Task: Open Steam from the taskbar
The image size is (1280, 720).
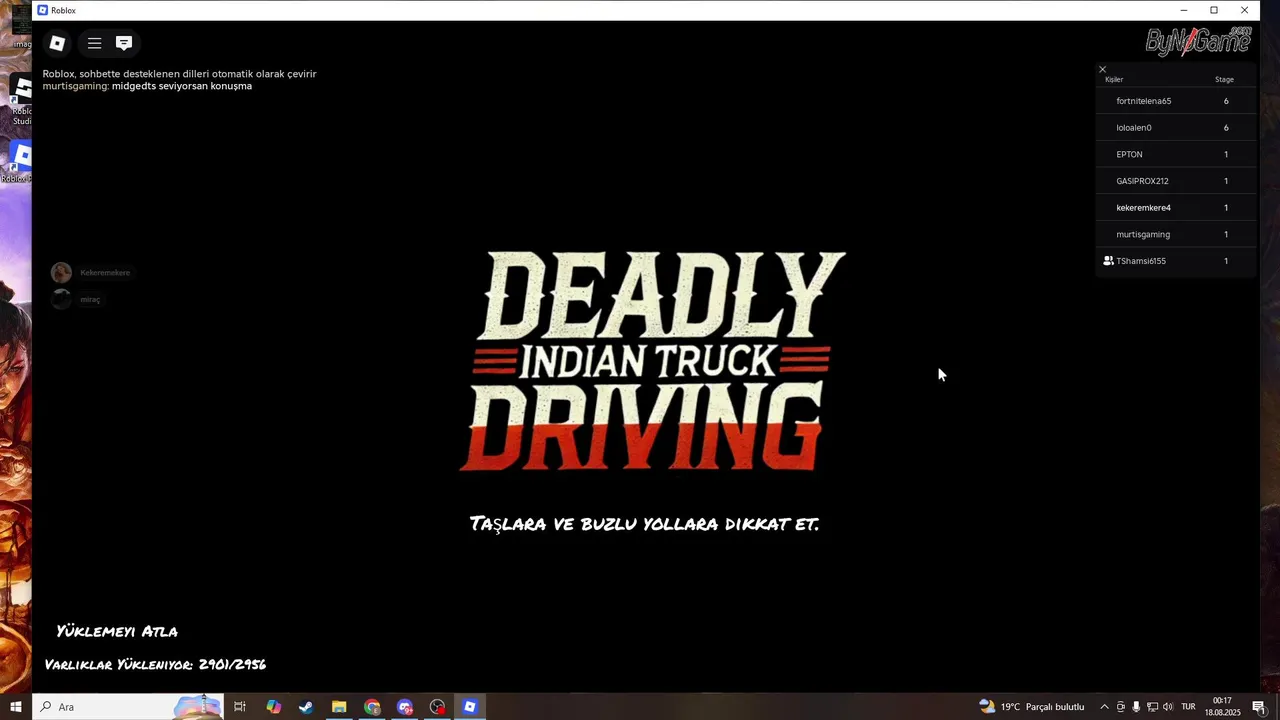Action: click(x=306, y=707)
